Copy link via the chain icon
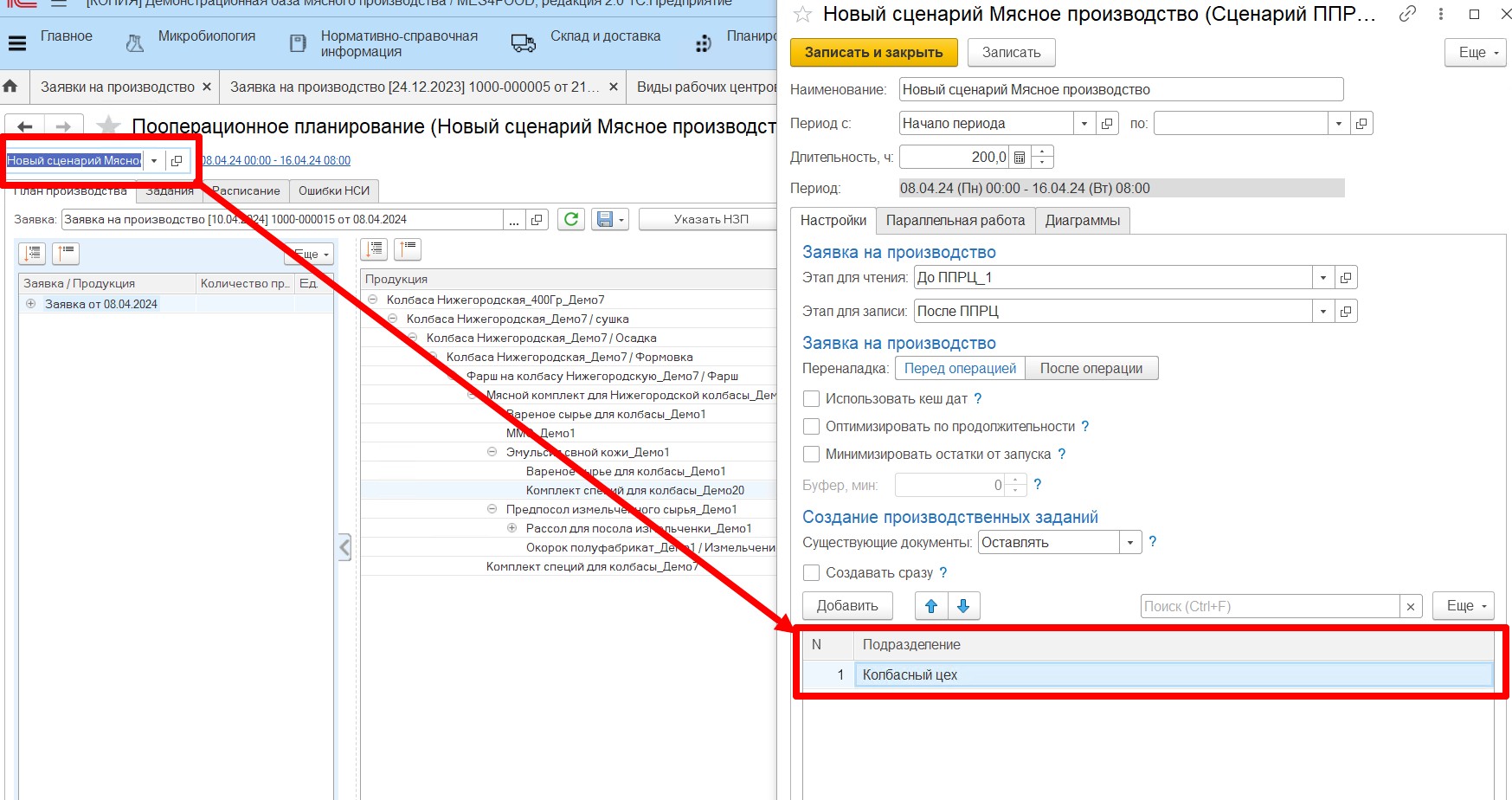The width and height of the screenshot is (1512, 800). click(x=1407, y=14)
